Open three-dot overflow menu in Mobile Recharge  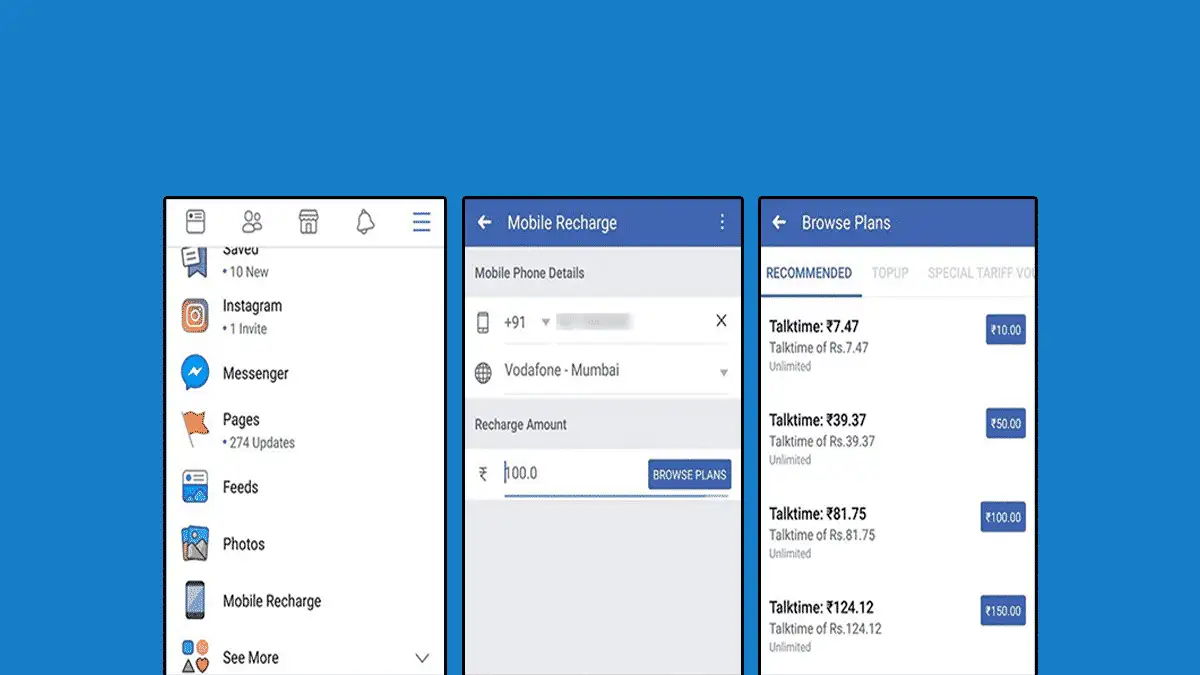[x=722, y=223]
